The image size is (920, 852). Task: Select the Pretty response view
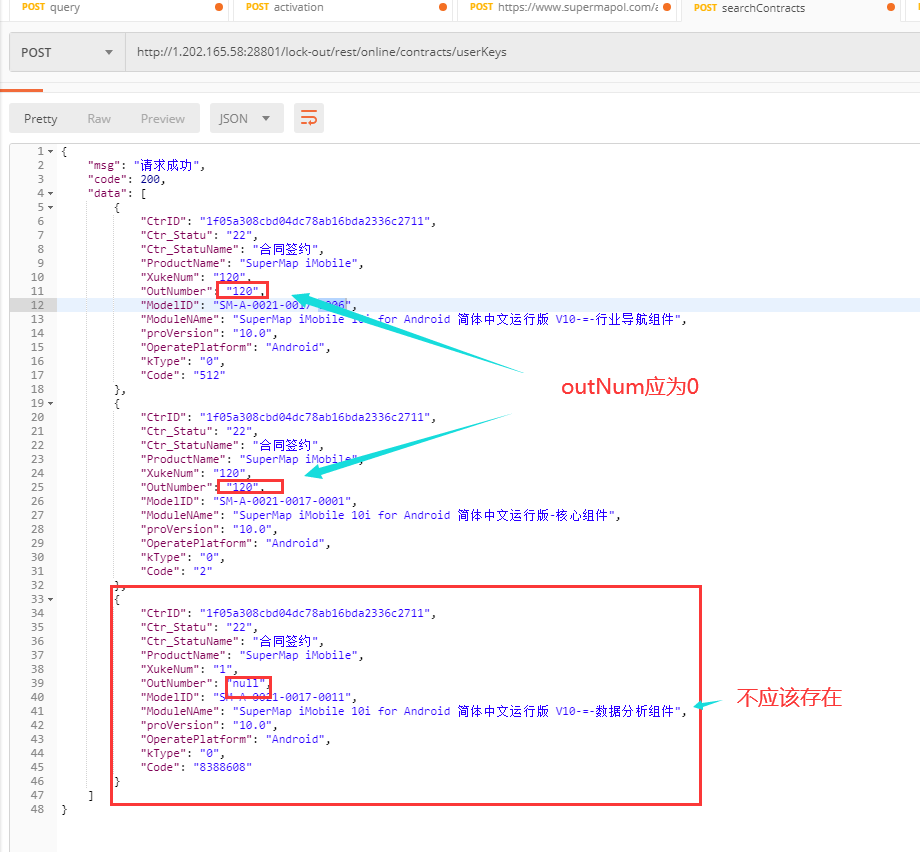(x=41, y=118)
